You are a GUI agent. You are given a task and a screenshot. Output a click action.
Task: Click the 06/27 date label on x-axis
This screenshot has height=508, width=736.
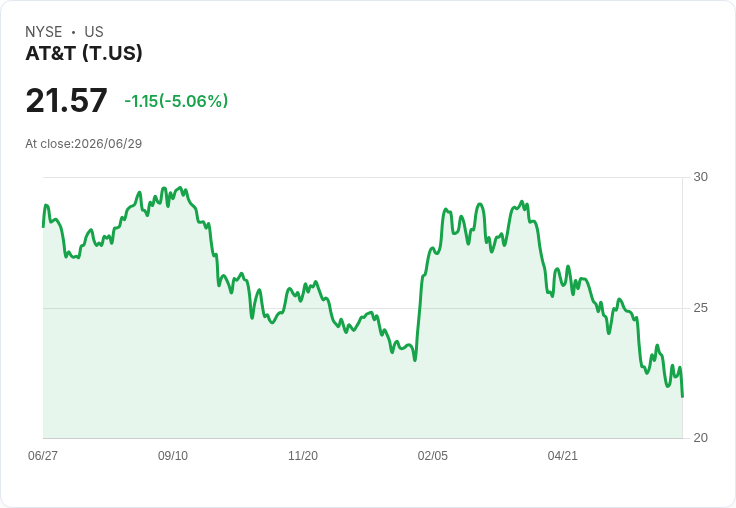point(43,455)
